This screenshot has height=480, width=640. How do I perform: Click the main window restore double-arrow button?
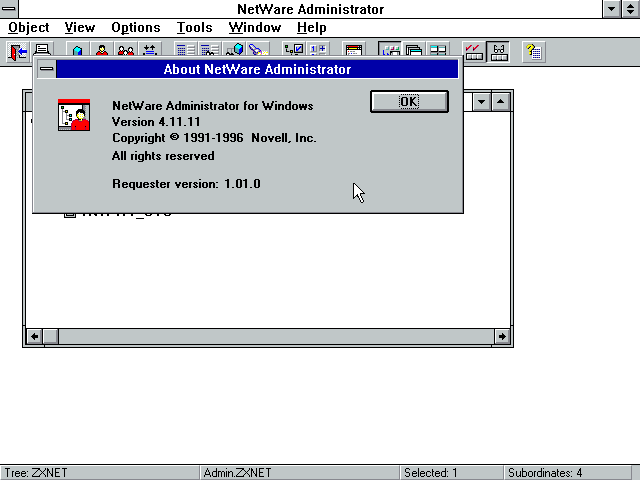click(x=631, y=9)
